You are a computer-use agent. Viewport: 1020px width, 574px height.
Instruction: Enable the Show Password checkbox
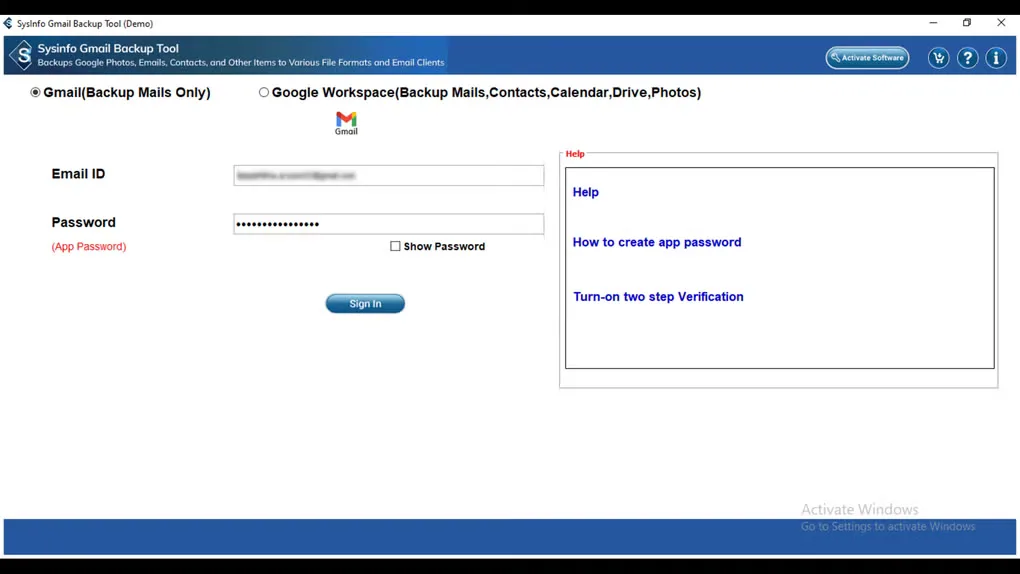click(x=395, y=246)
